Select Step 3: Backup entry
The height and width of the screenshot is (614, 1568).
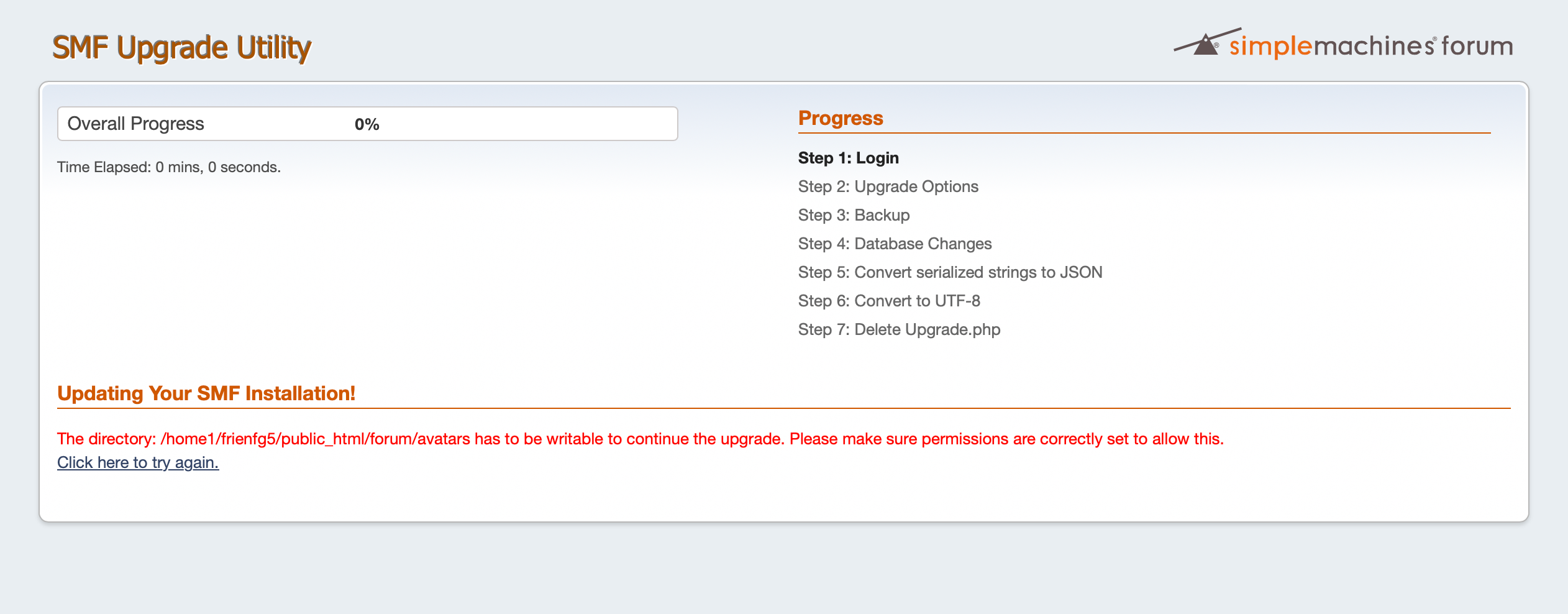[854, 215]
